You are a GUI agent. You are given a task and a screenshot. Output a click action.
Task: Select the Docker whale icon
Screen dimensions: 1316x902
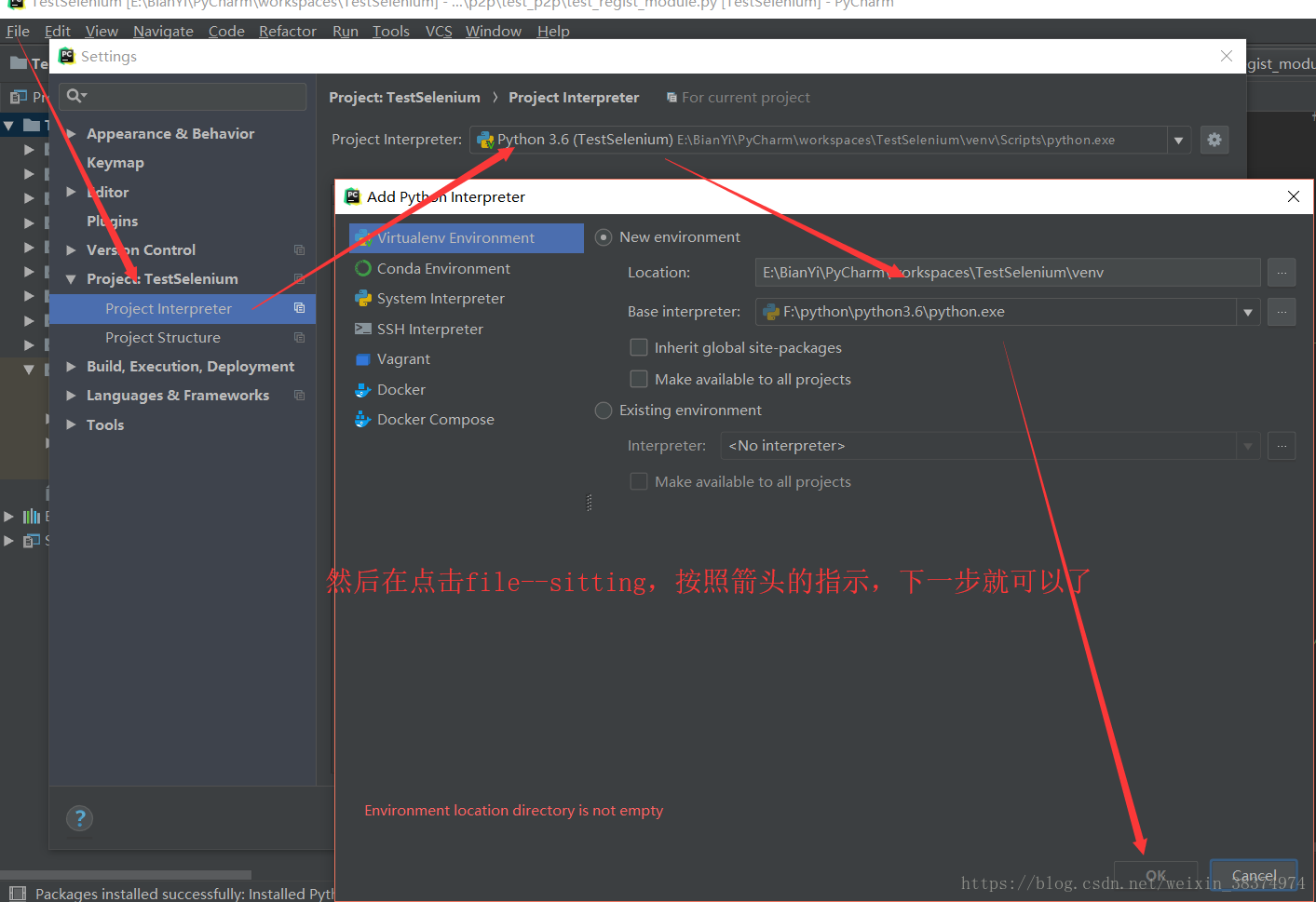pyautogui.click(x=363, y=390)
